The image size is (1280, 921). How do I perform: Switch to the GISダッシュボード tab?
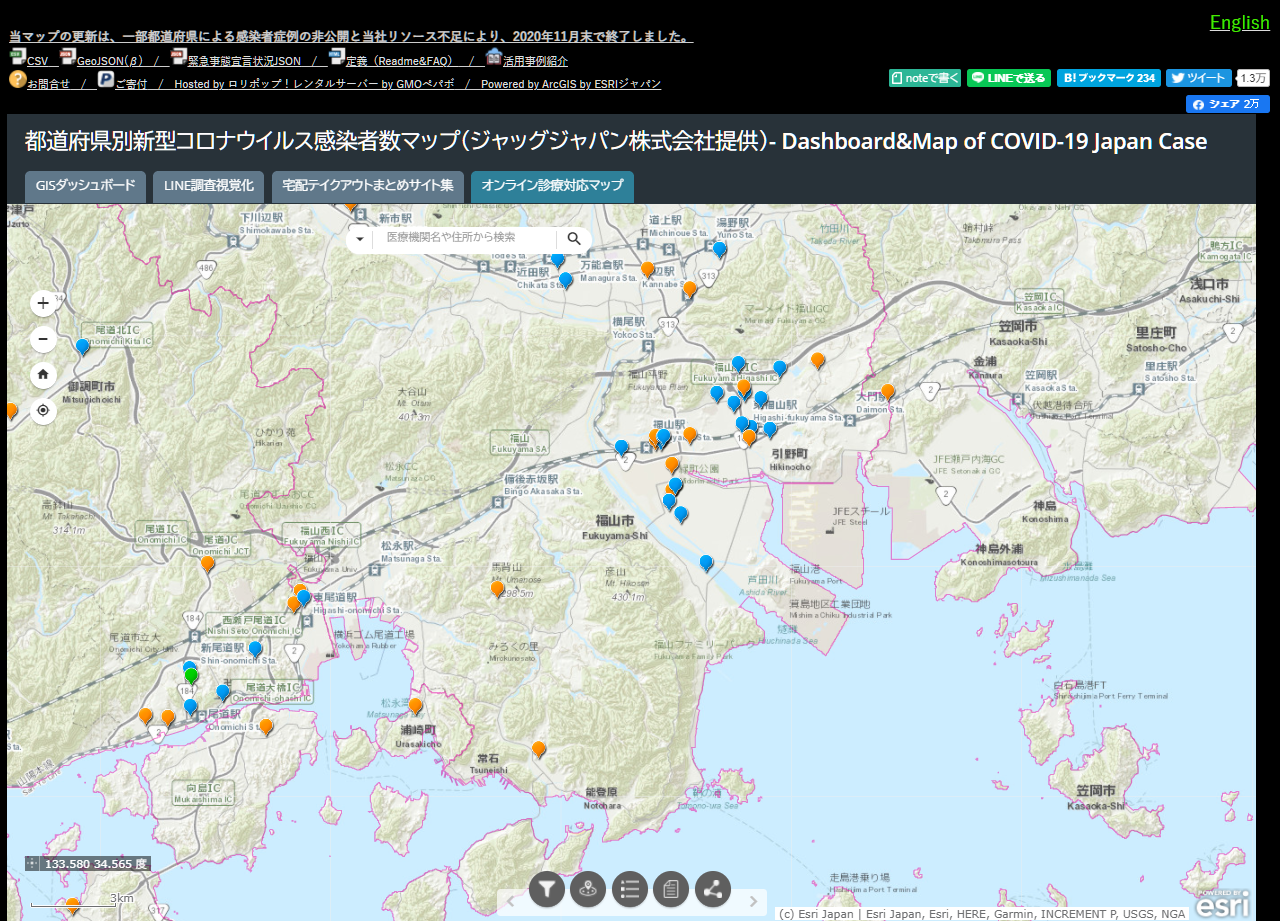click(84, 187)
